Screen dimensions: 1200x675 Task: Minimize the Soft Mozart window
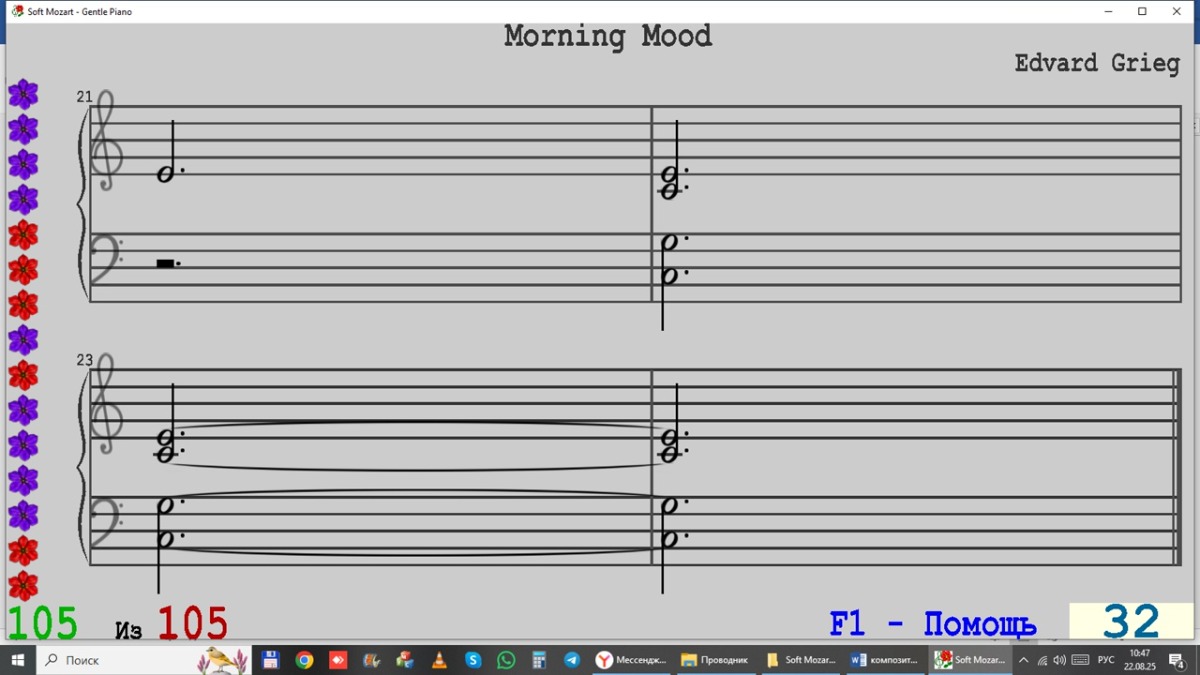(1109, 12)
